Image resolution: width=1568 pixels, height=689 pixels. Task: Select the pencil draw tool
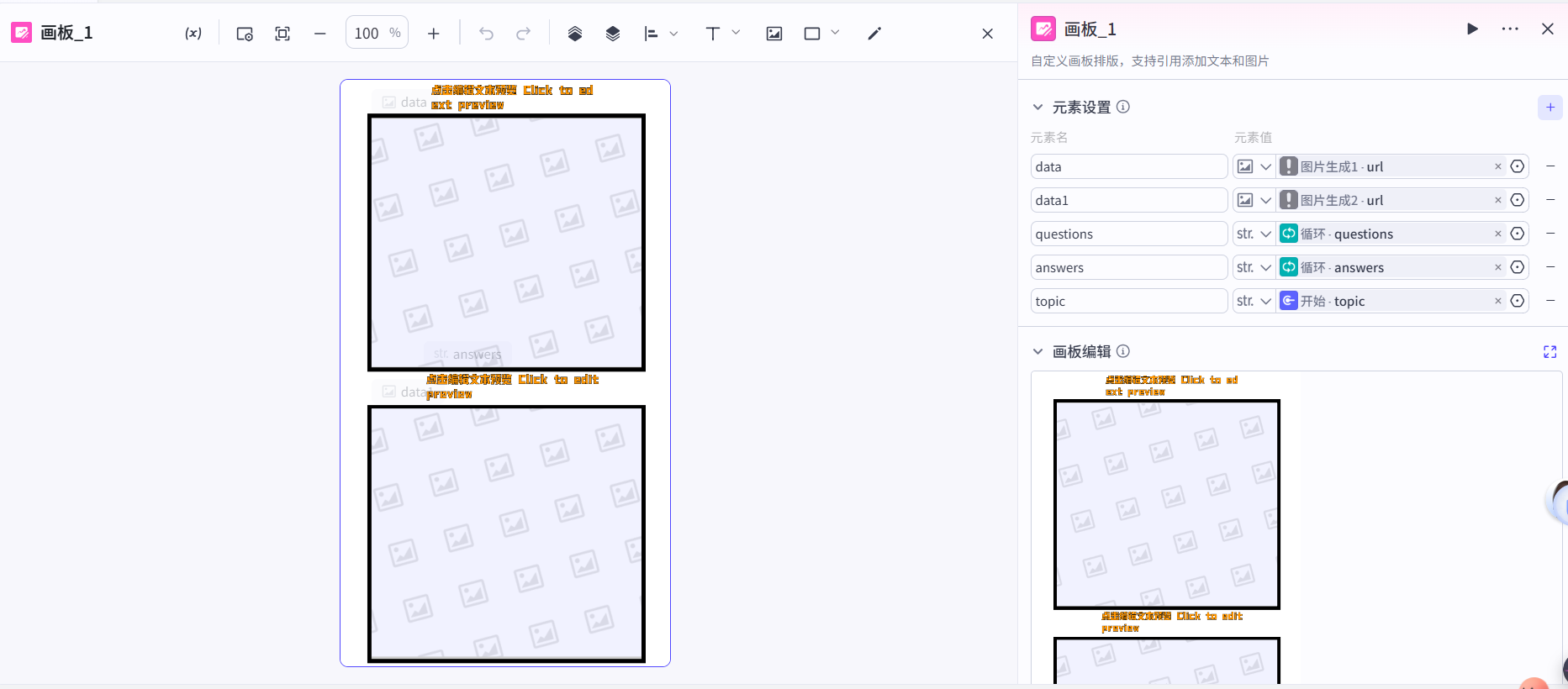tap(874, 34)
